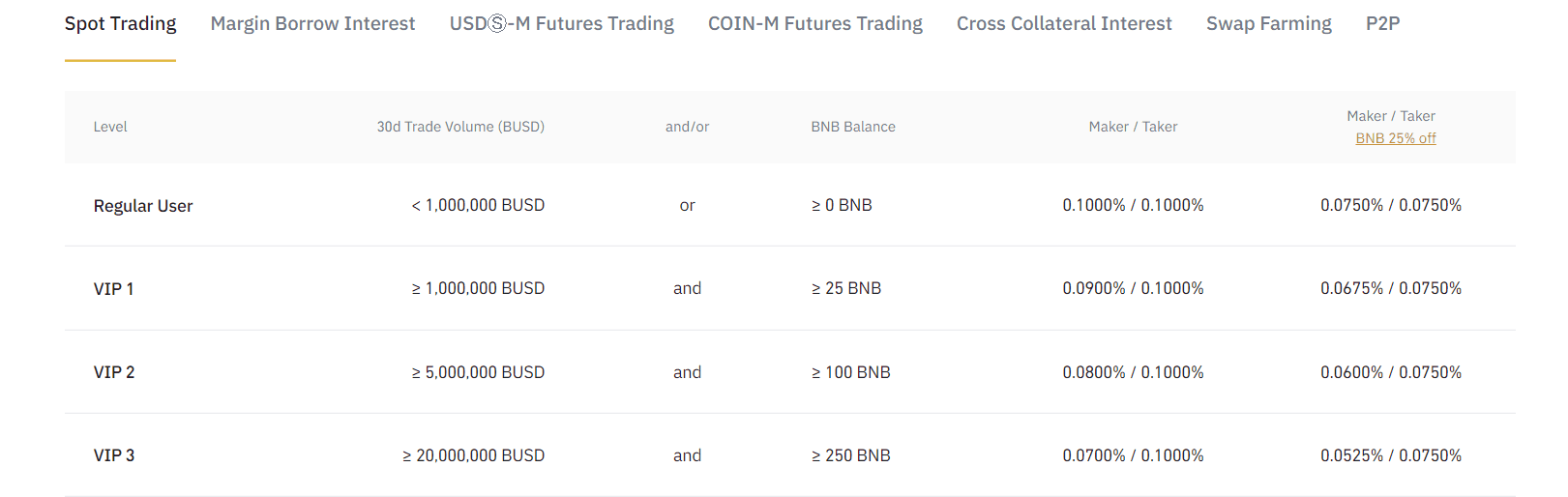Switch to the Spot Trading tab

click(120, 24)
